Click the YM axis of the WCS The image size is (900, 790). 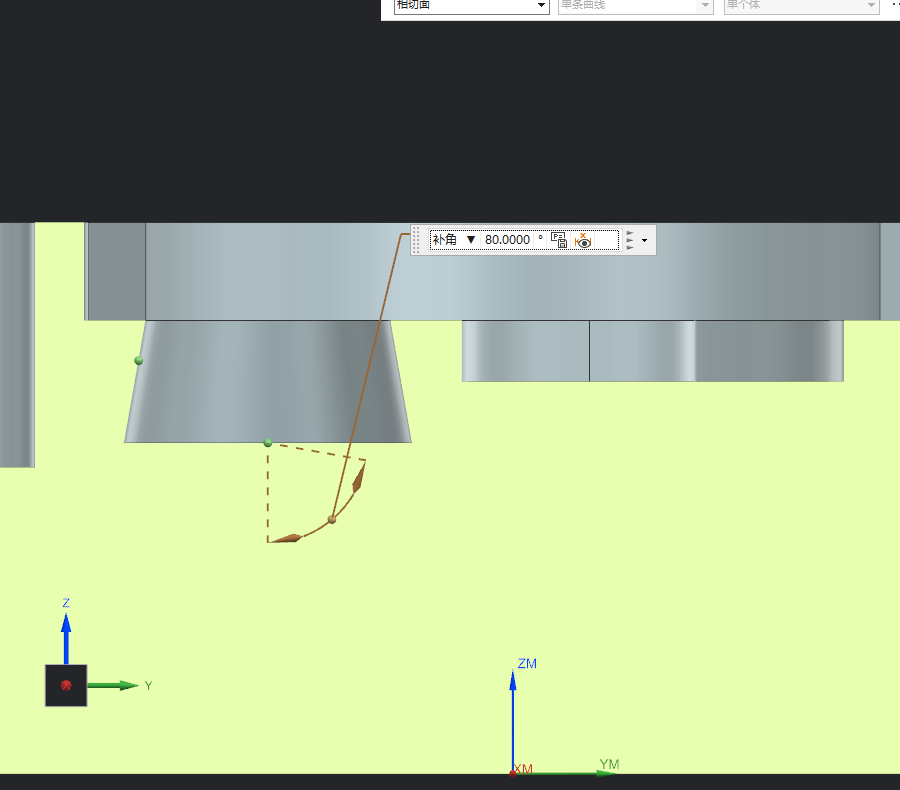click(567, 773)
